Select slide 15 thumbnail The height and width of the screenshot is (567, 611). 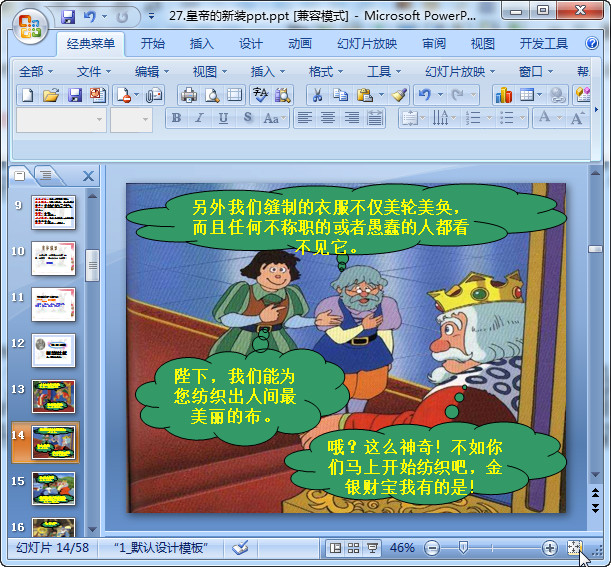[x=53, y=488]
